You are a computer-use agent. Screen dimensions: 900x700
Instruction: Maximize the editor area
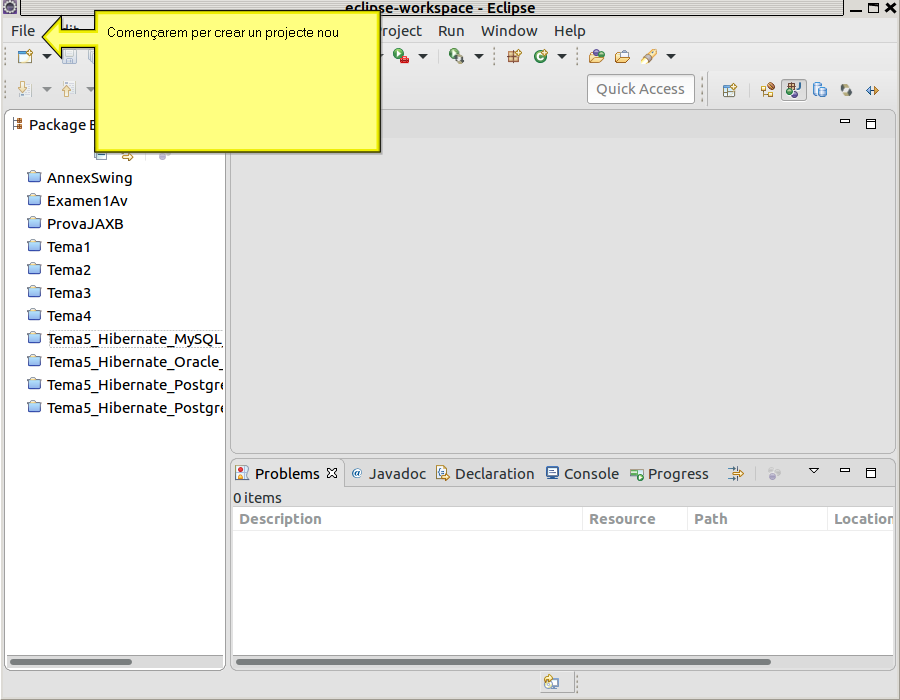[871, 123]
